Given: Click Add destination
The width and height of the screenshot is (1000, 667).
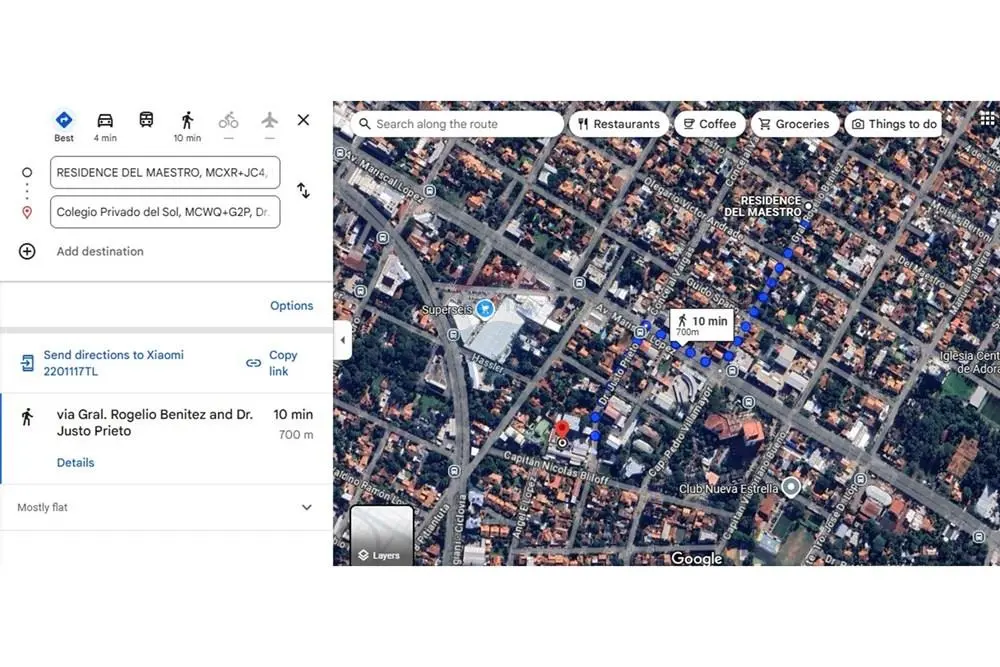Looking at the screenshot, I should coord(99,252).
